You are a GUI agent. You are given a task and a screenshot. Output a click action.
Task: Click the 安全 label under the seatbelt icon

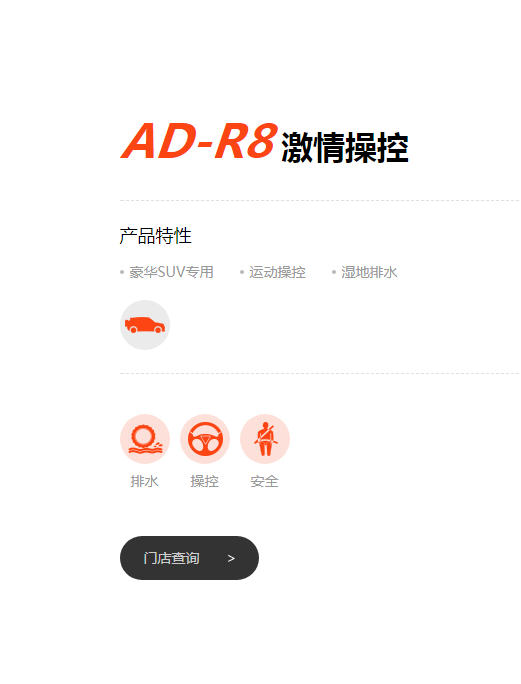(264, 482)
